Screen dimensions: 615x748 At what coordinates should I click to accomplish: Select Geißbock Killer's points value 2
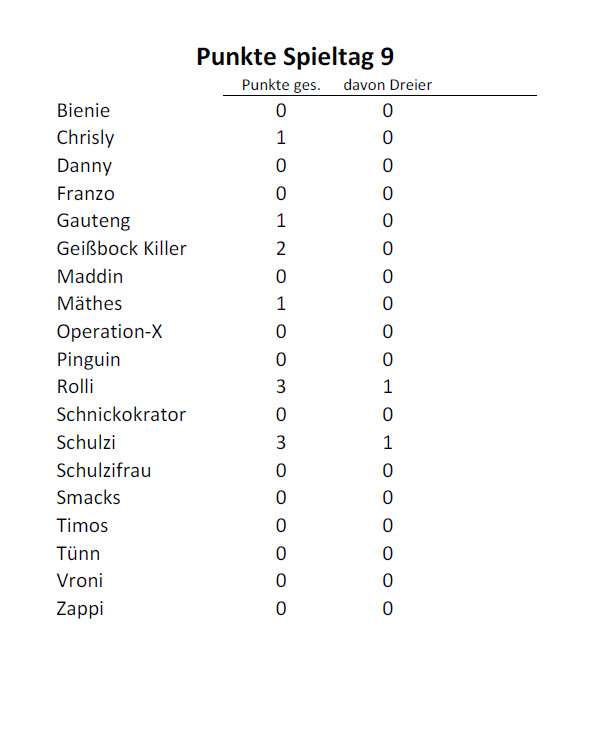click(x=280, y=249)
